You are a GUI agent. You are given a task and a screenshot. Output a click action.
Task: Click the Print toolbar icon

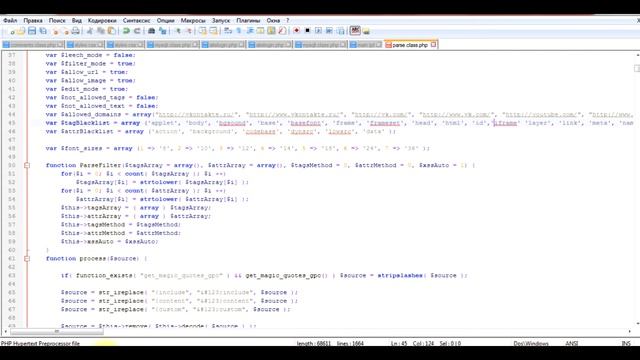click(x=76, y=31)
